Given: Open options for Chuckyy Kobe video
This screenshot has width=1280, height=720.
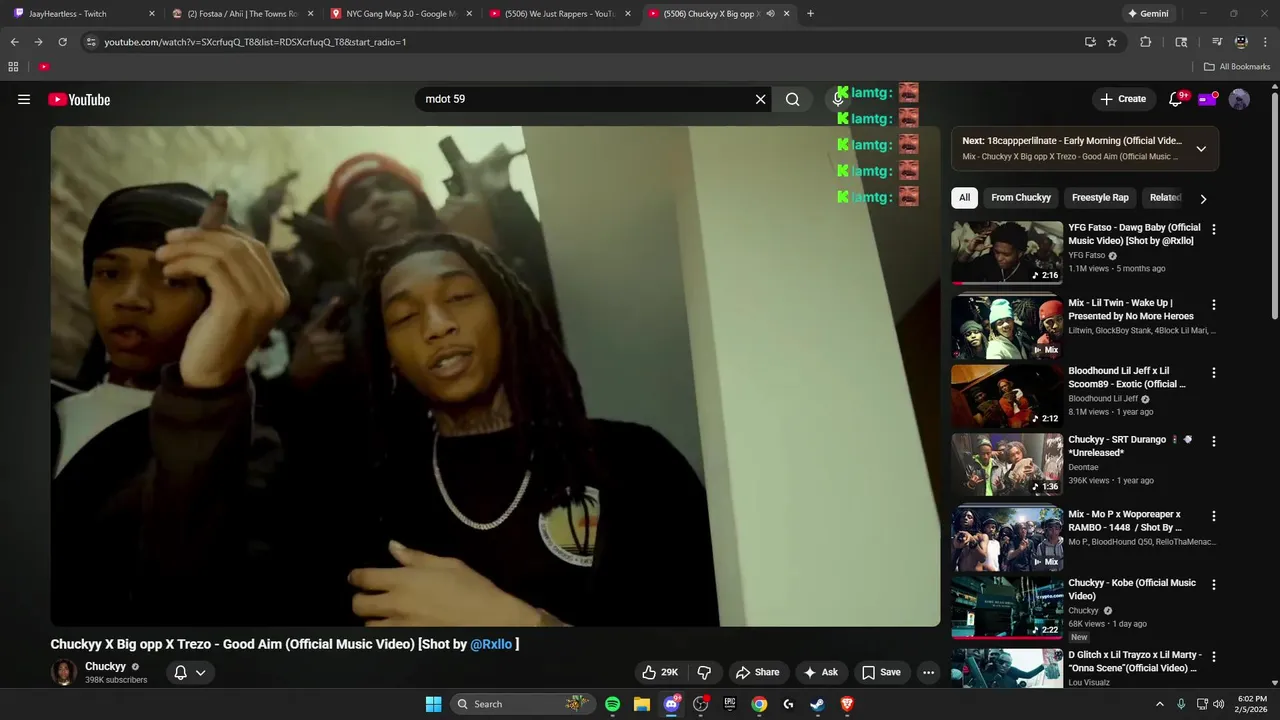Looking at the screenshot, I should [1214, 584].
